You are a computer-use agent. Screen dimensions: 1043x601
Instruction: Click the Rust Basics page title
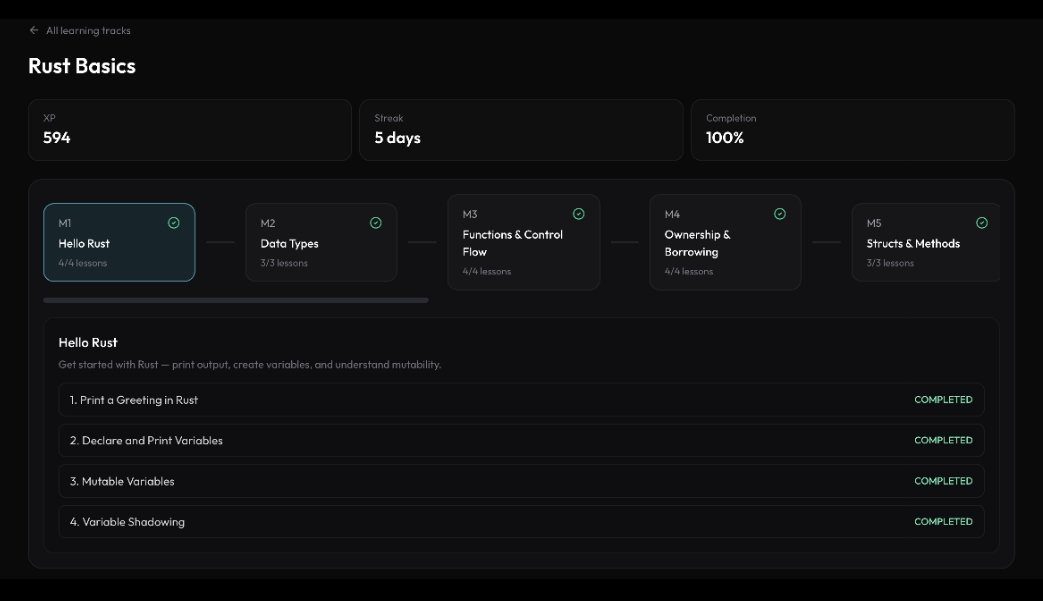82,66
